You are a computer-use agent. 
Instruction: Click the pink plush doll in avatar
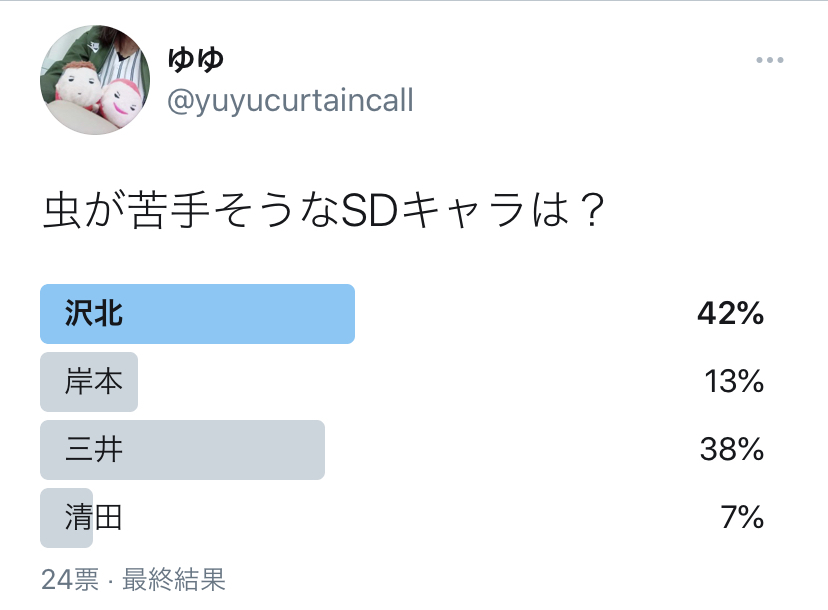(123, 104)
